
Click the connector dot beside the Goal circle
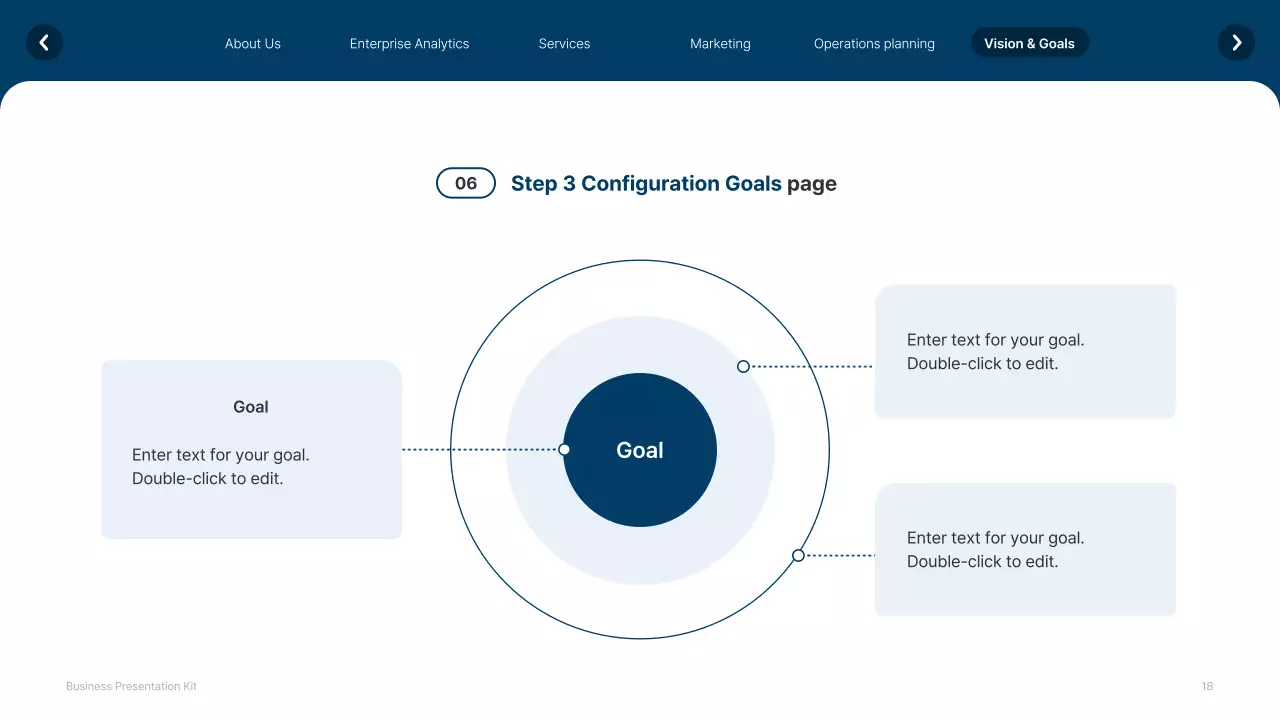[x=565, y=449]
